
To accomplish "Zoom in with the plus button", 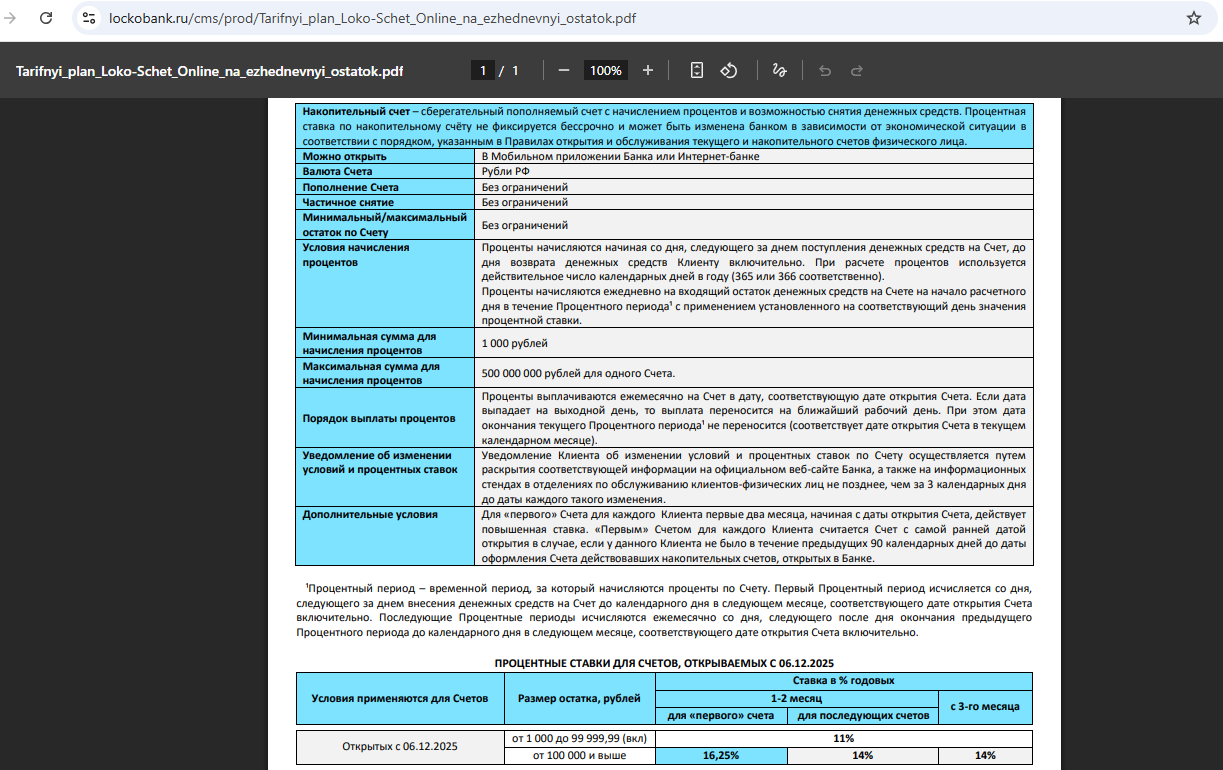I will tap(648, 70).
